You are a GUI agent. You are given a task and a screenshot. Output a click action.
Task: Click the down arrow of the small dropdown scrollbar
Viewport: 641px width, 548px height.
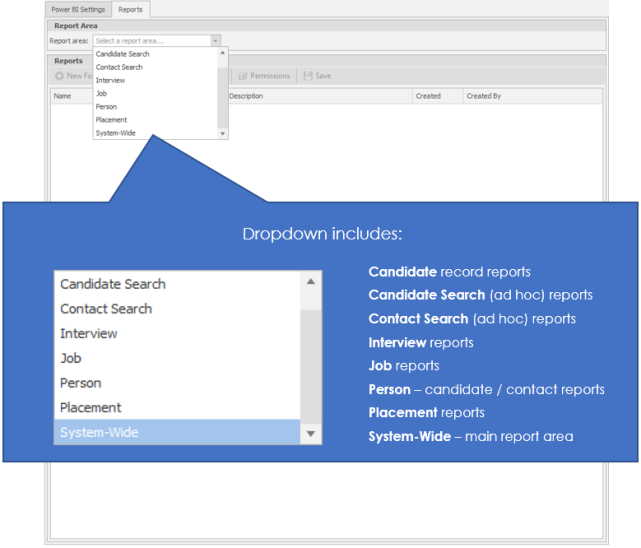[x=223, y=133]
